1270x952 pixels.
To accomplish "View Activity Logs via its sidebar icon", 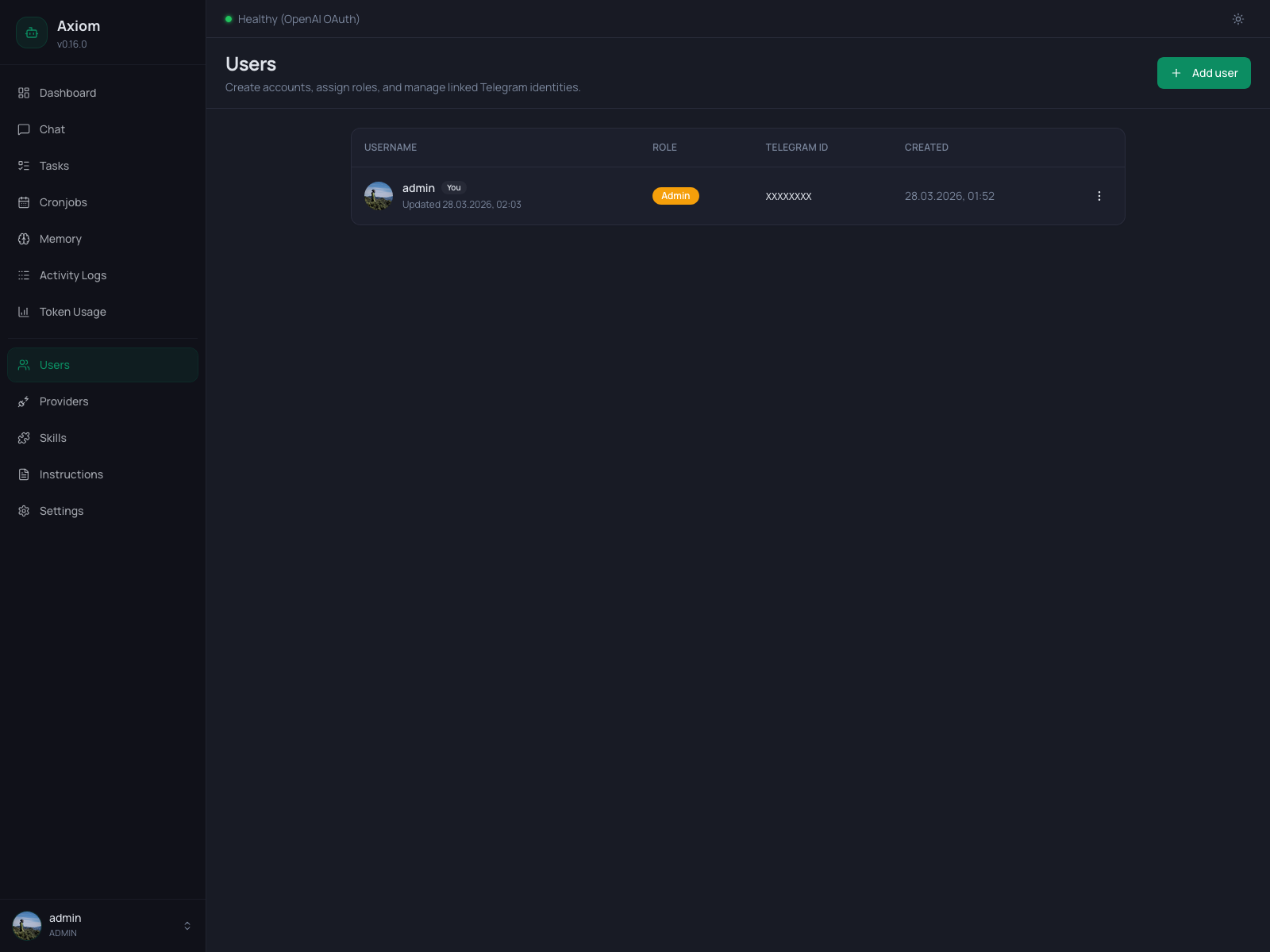I will [24, 275].
